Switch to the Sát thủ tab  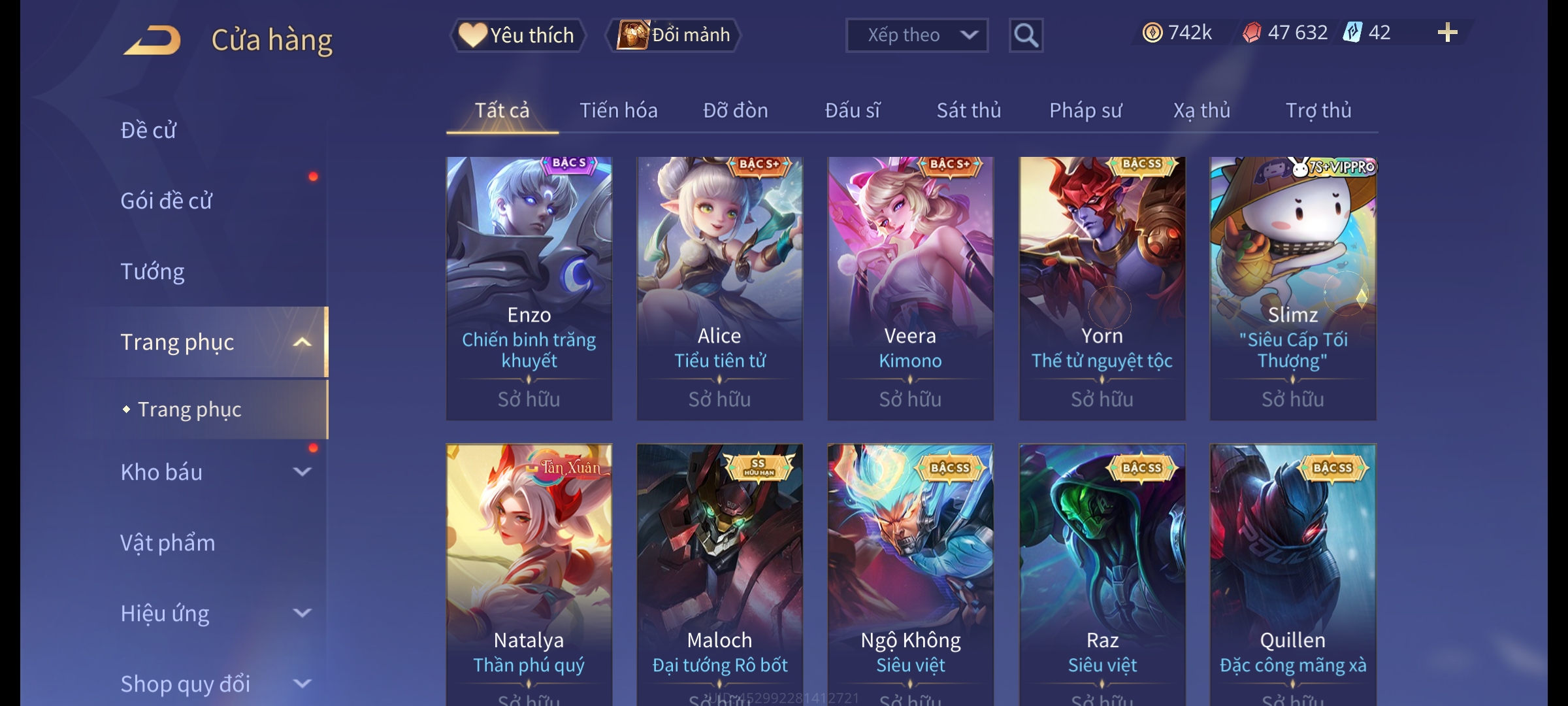969,110
